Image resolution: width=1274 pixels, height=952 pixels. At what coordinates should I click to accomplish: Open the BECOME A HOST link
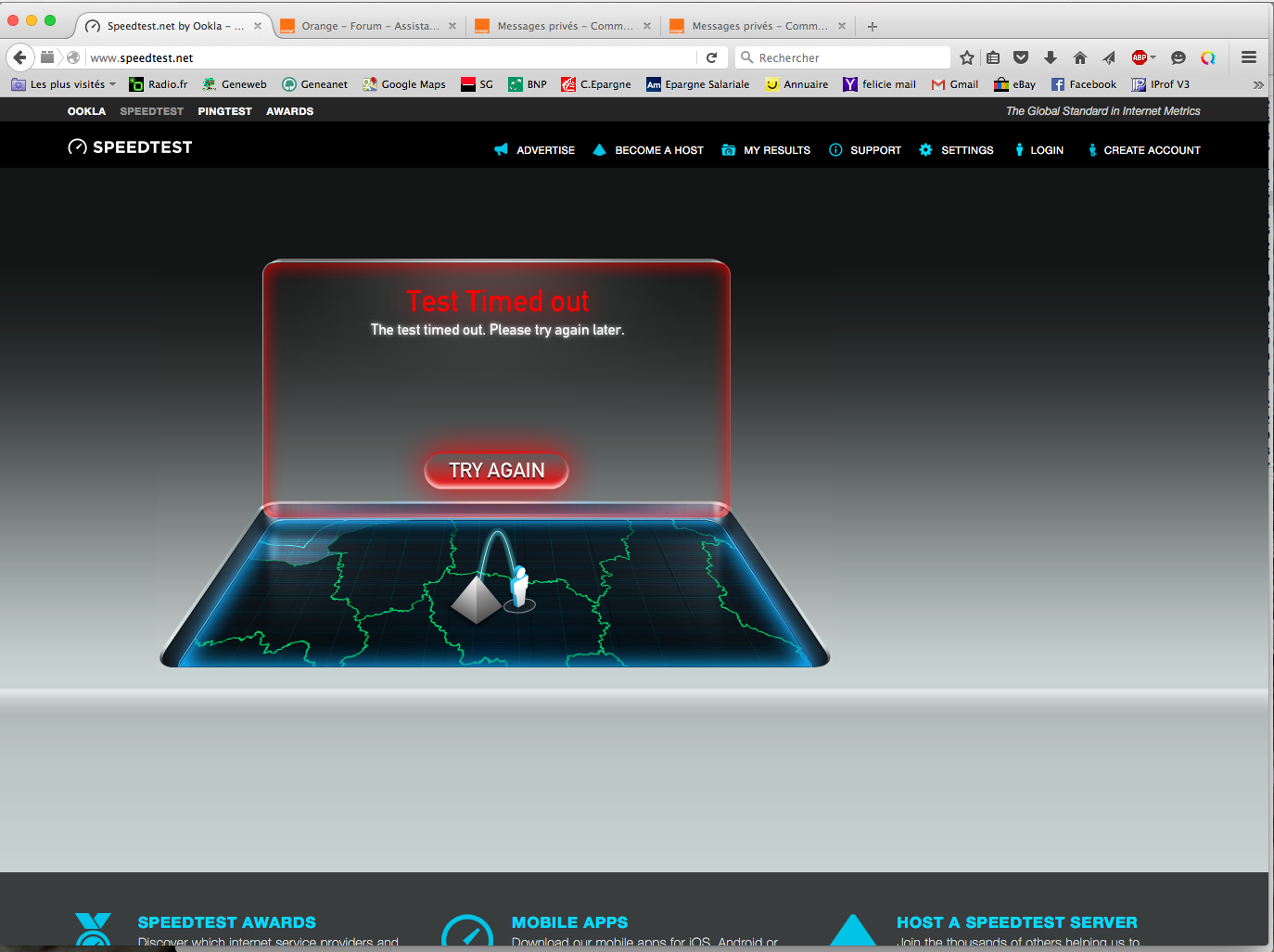click(659, 150)
